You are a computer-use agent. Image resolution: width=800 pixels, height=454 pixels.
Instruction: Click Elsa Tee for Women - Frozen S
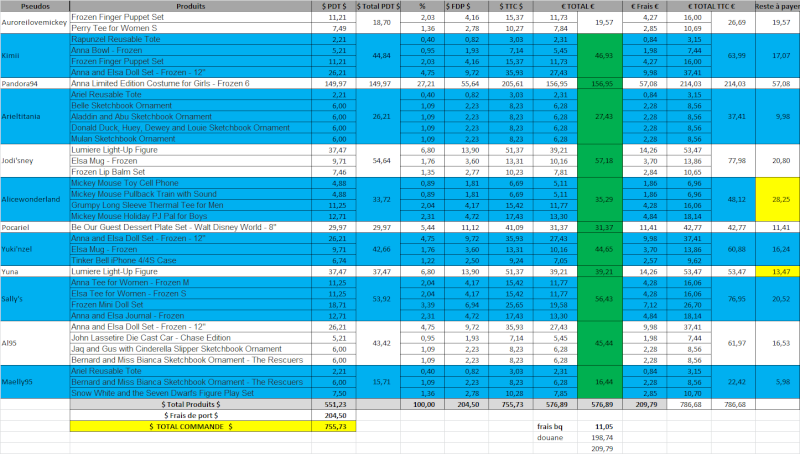(190, 293)
